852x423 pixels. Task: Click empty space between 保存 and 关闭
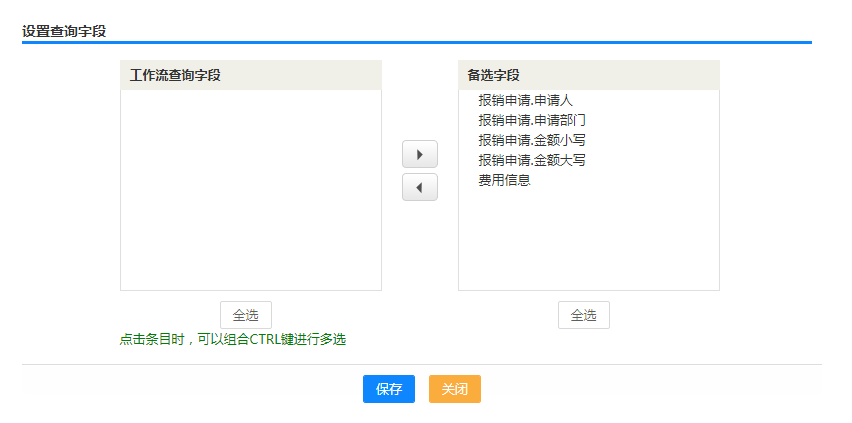pos(422,389)
